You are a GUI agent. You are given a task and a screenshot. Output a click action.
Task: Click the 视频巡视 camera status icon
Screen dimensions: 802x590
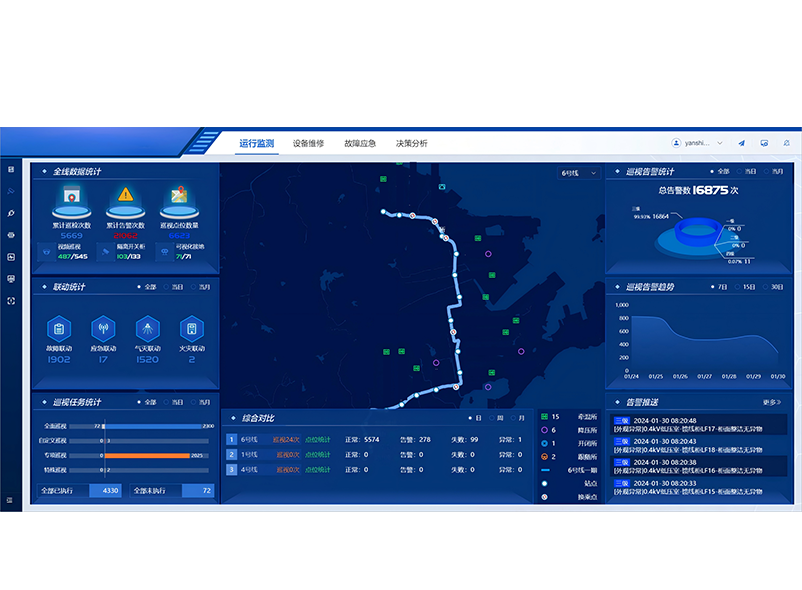47,250
